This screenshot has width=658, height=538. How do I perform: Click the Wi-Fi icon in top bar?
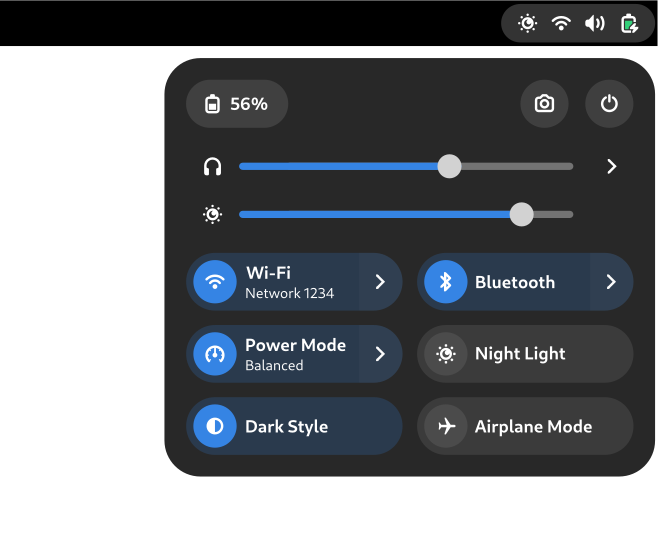pos(561,23)
